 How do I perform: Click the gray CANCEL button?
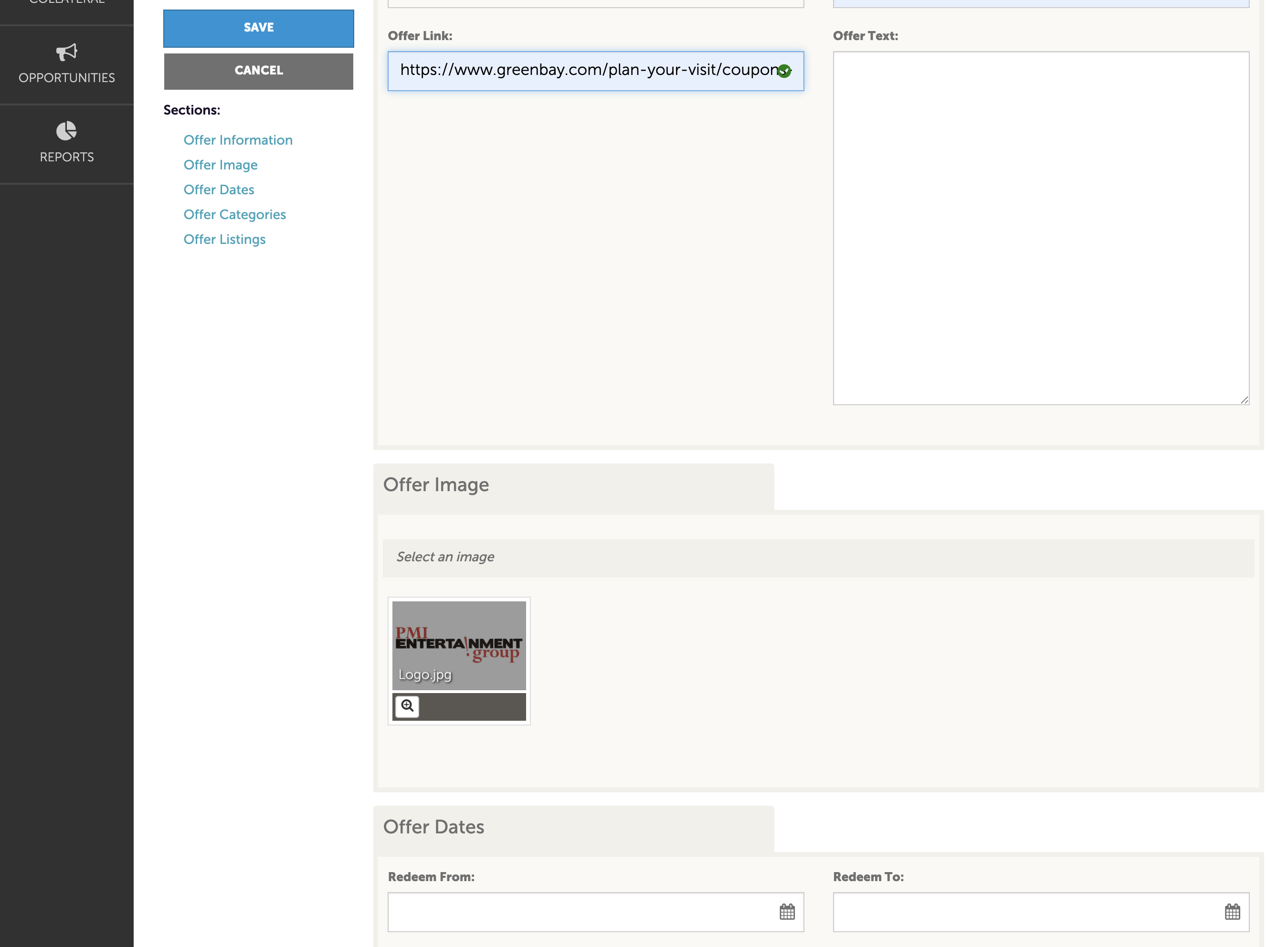click(x=259, y=71)
